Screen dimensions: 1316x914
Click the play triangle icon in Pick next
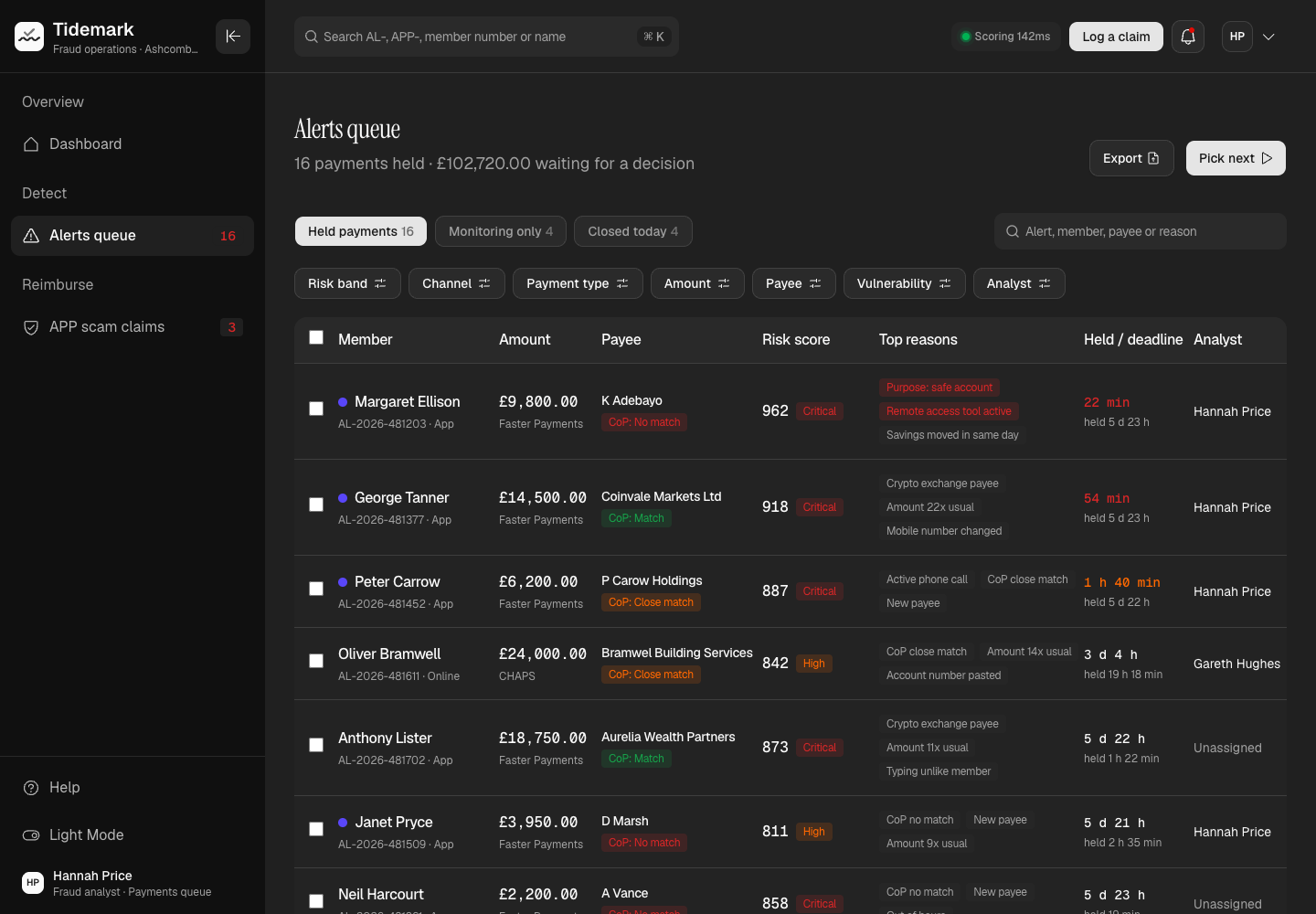(1267, 158)
